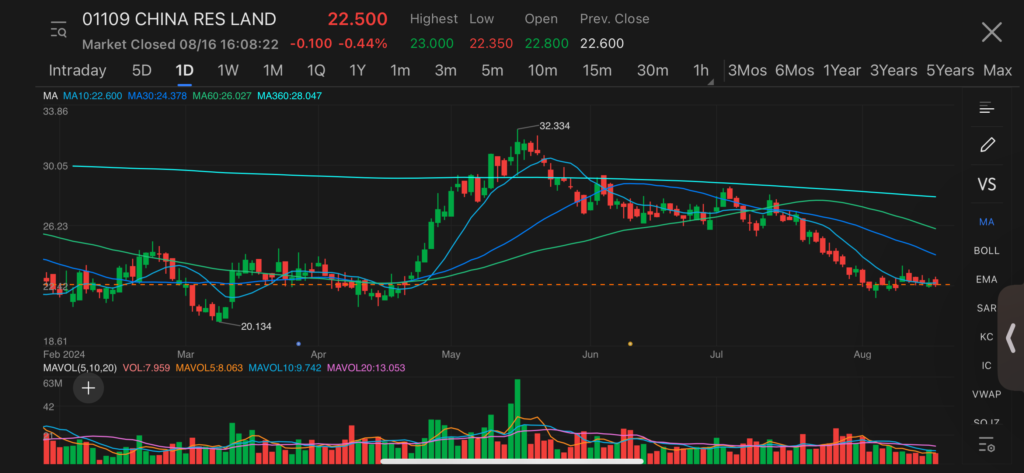Open indicator settings at sidebar bottom
Screen dimensions: 1024x473
tap(987, 445)
